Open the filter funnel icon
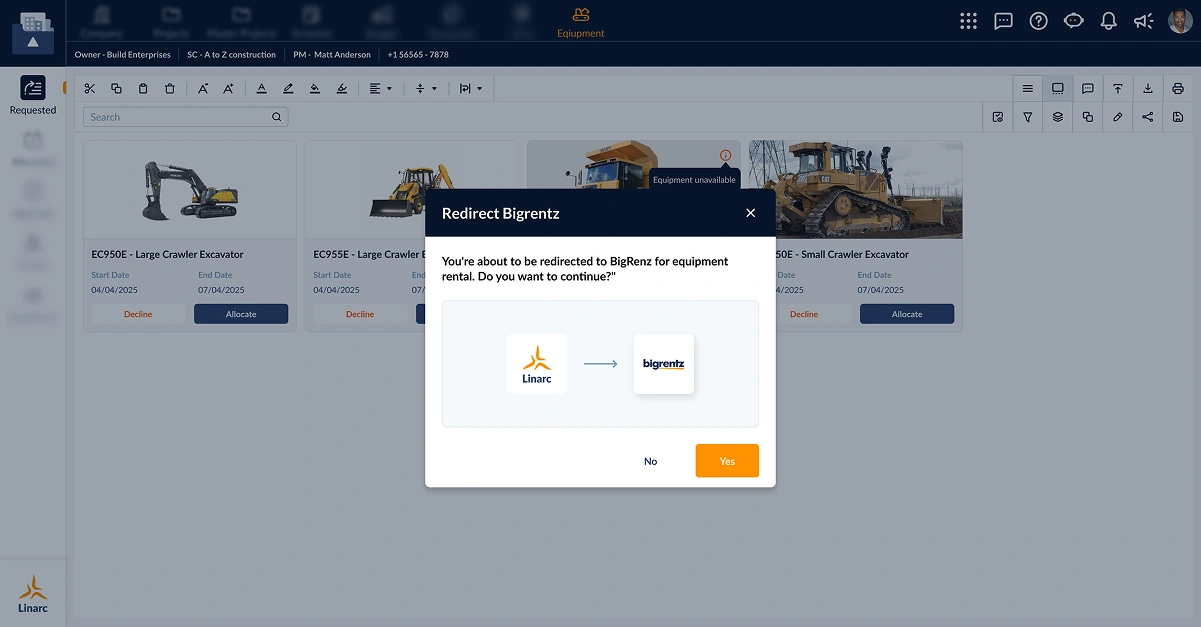This screenshot has width=1201, height=627. tap(1027, 117)
